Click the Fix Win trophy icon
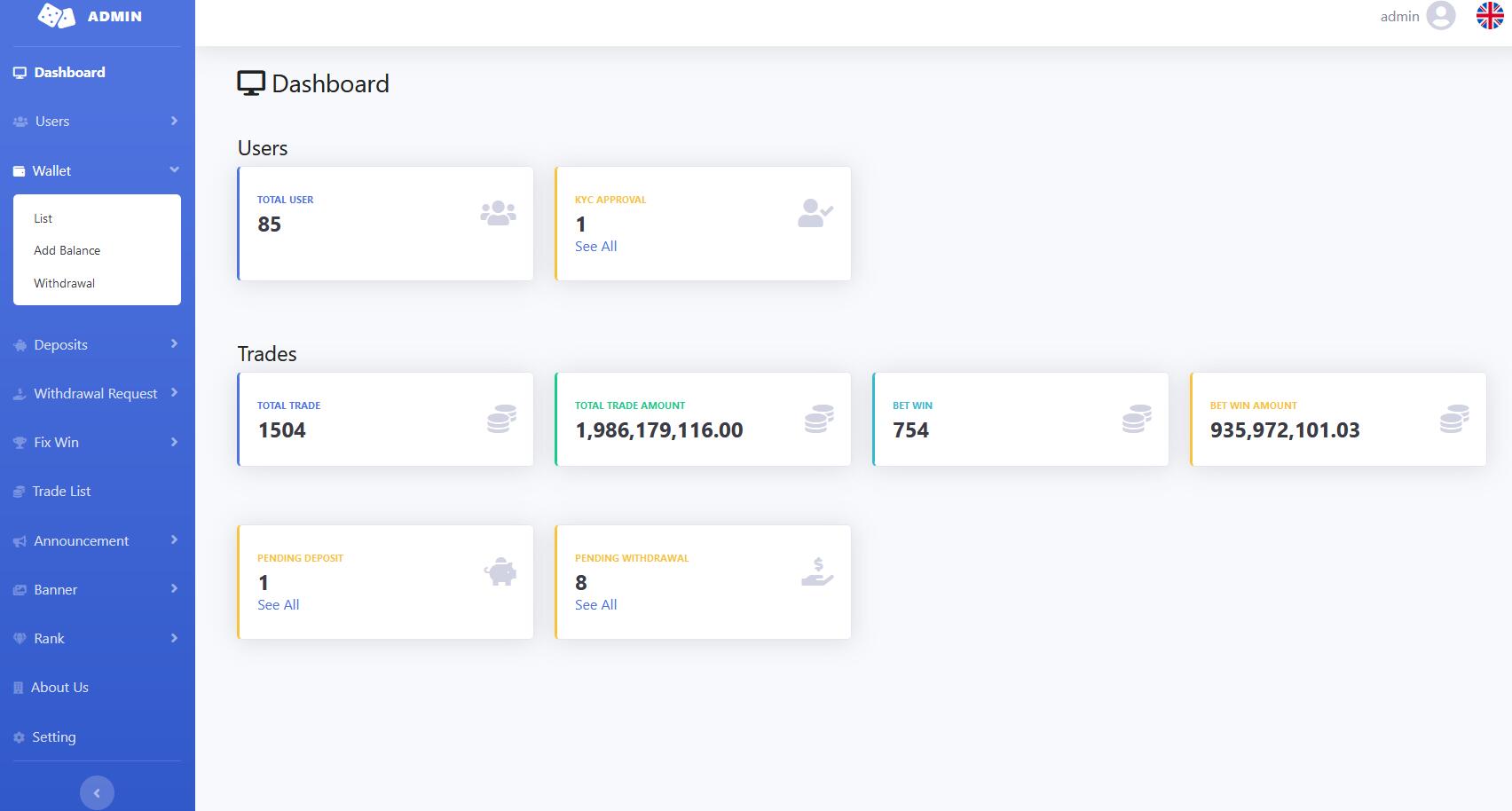The height and width of the screenshot is (811, 1512). click(20, 443)
